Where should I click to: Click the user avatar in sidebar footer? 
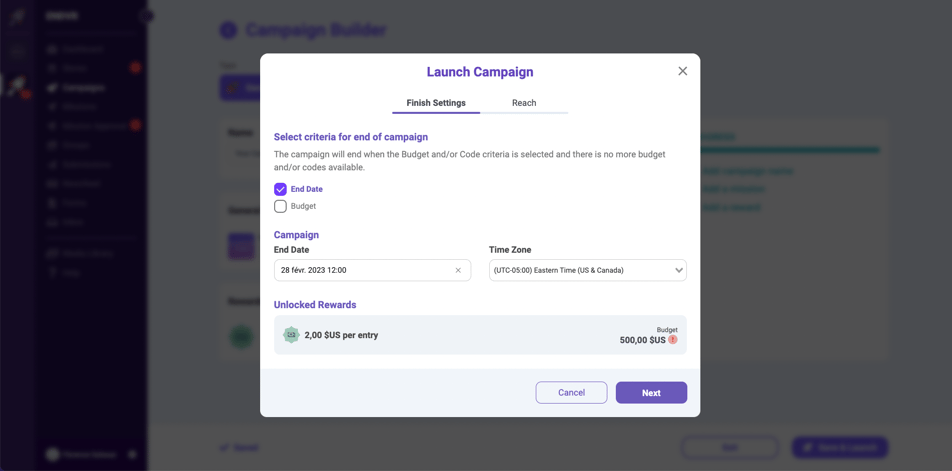pos(53,454)
